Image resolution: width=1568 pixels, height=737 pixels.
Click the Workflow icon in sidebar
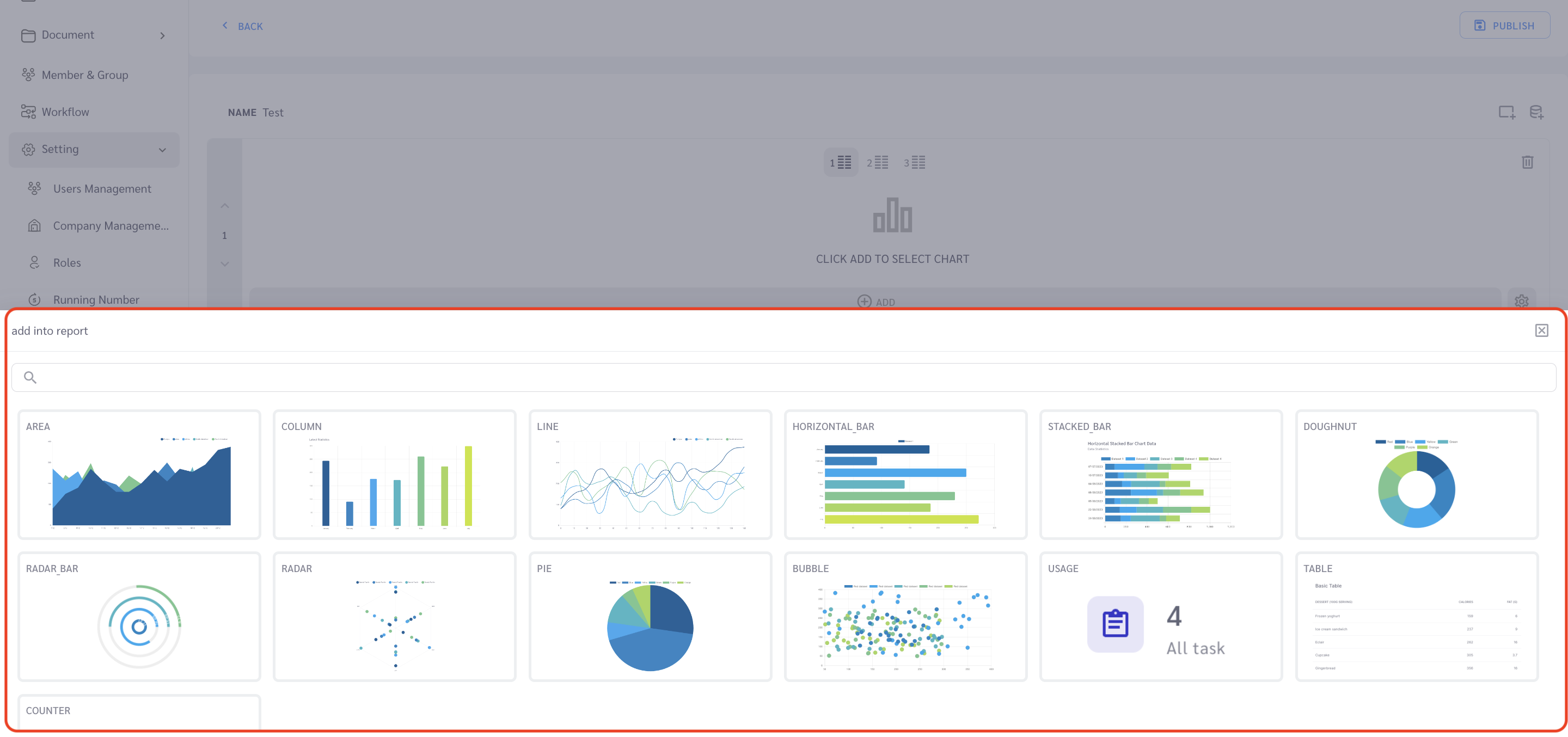tap(28, 112)
